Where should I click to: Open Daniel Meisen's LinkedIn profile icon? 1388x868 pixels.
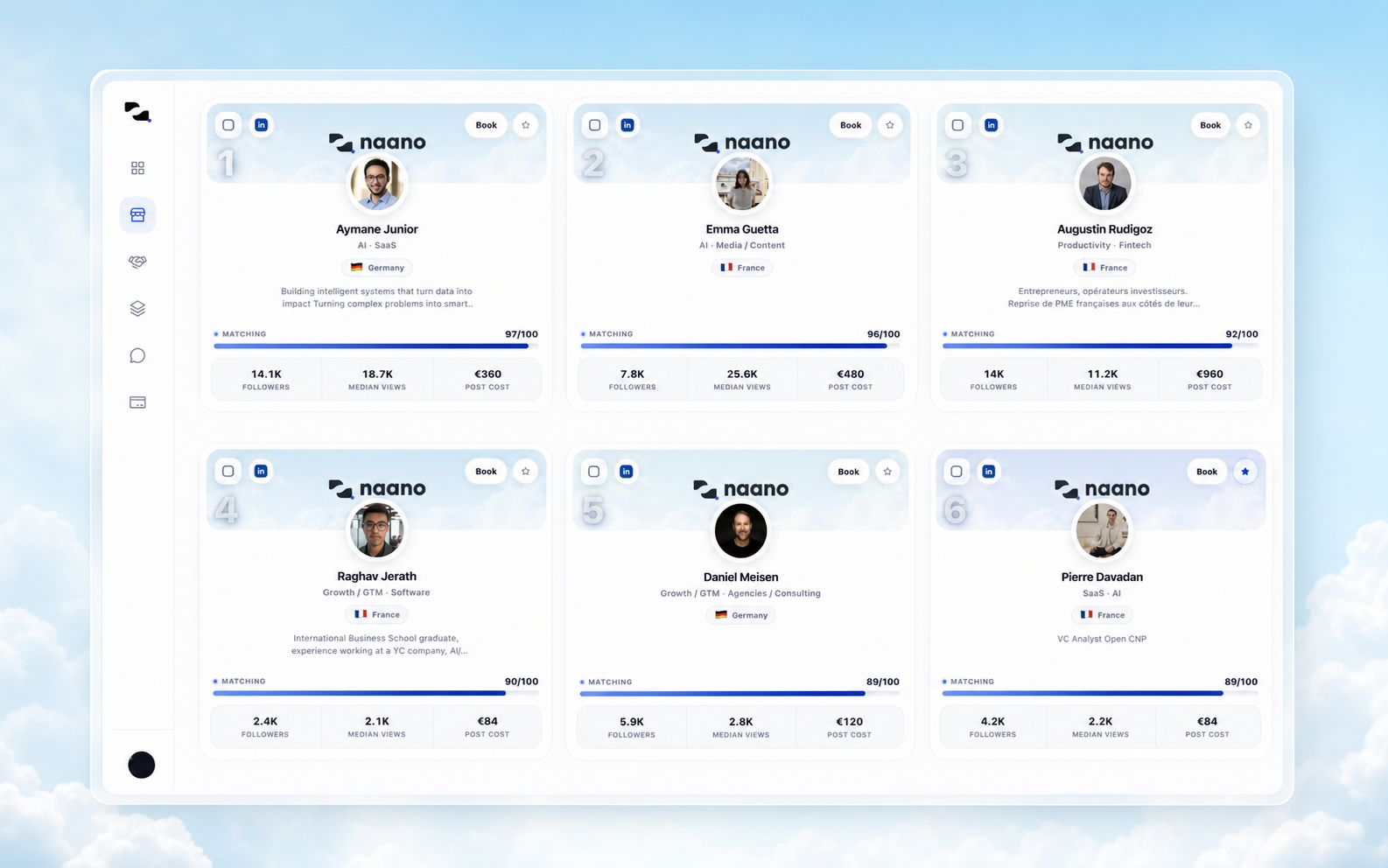click(627, 472)
